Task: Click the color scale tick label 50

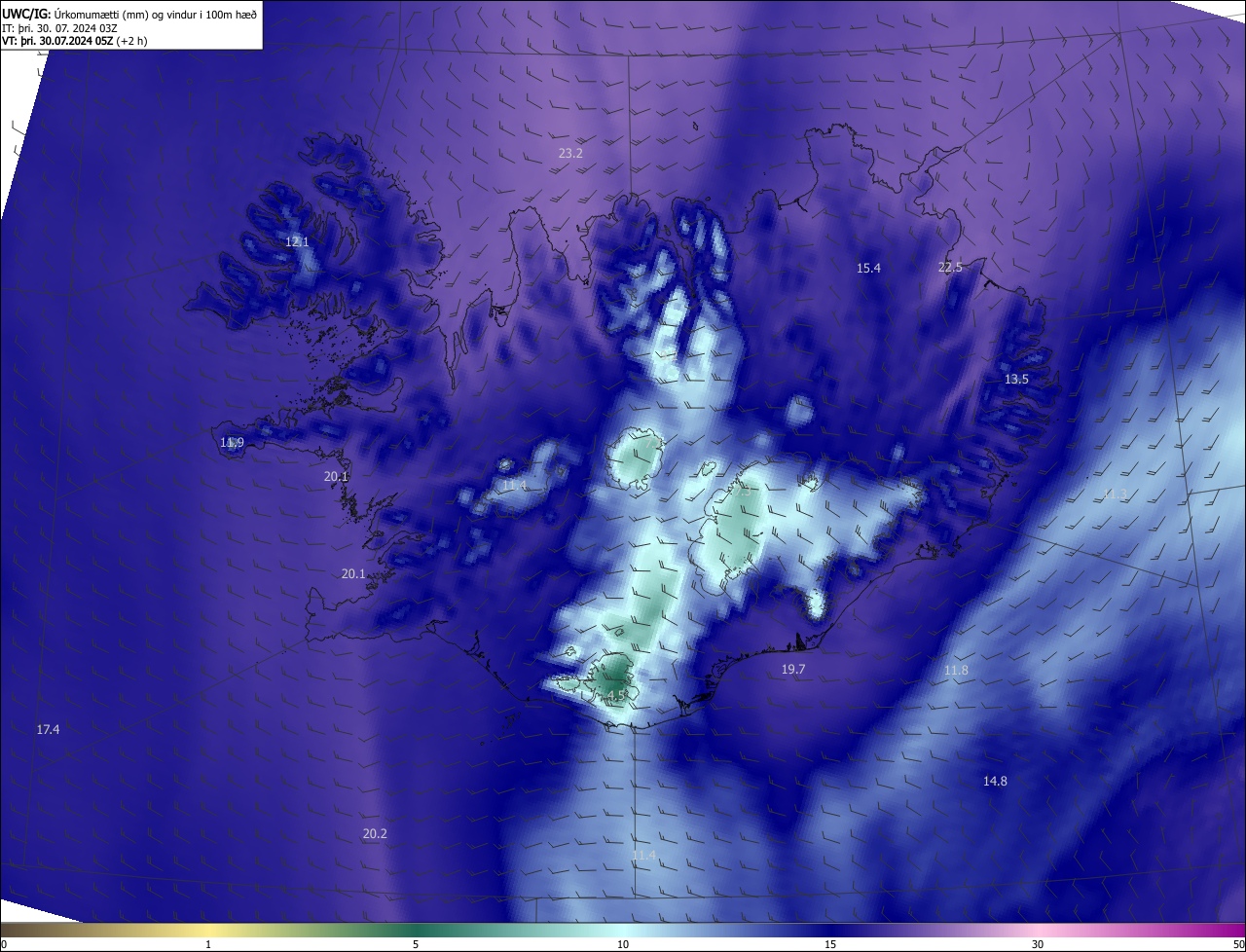Action: (x=1238, y=944)
